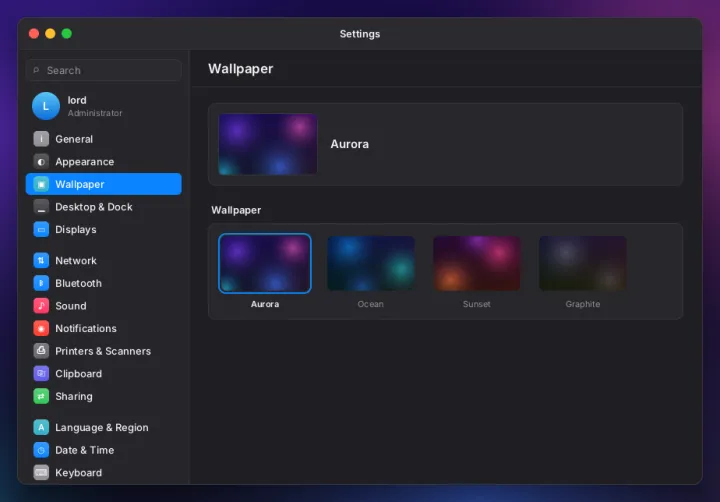Screen dimensions: 720x502
Task: Click the Notifications icon
Action: click(x=41, y=328)
